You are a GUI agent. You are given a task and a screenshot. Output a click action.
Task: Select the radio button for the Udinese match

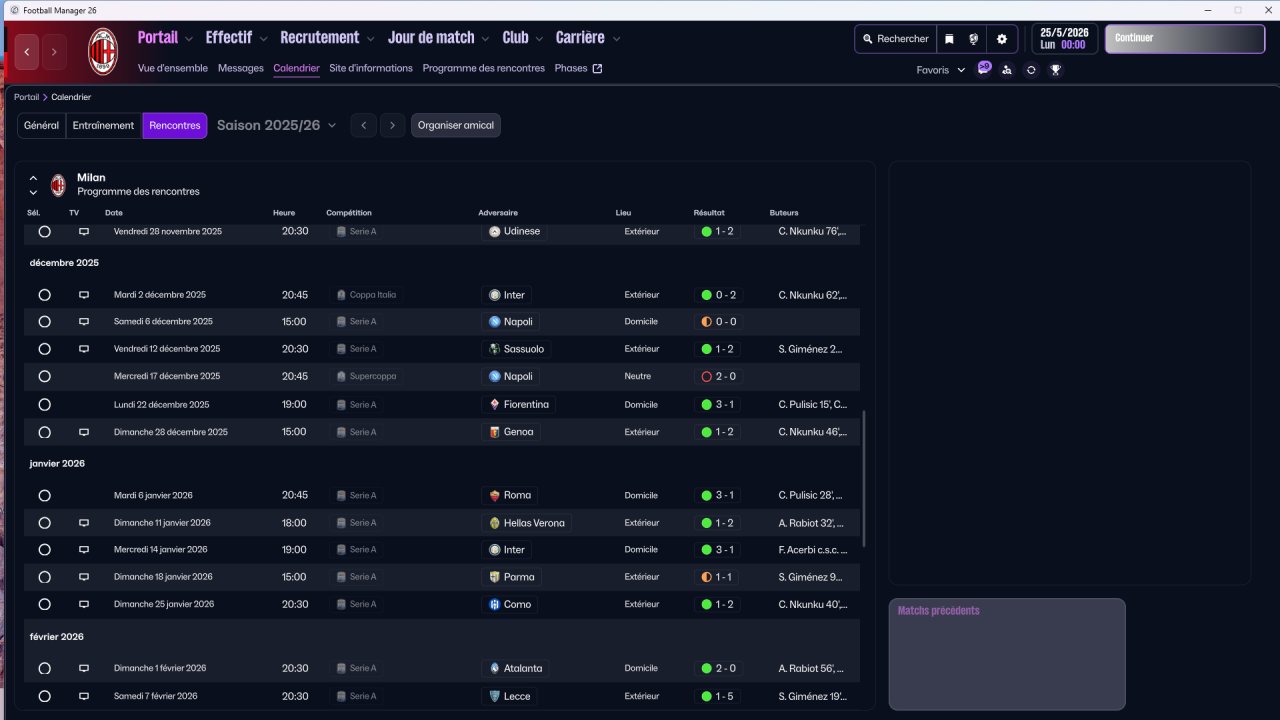click(44, 232)
